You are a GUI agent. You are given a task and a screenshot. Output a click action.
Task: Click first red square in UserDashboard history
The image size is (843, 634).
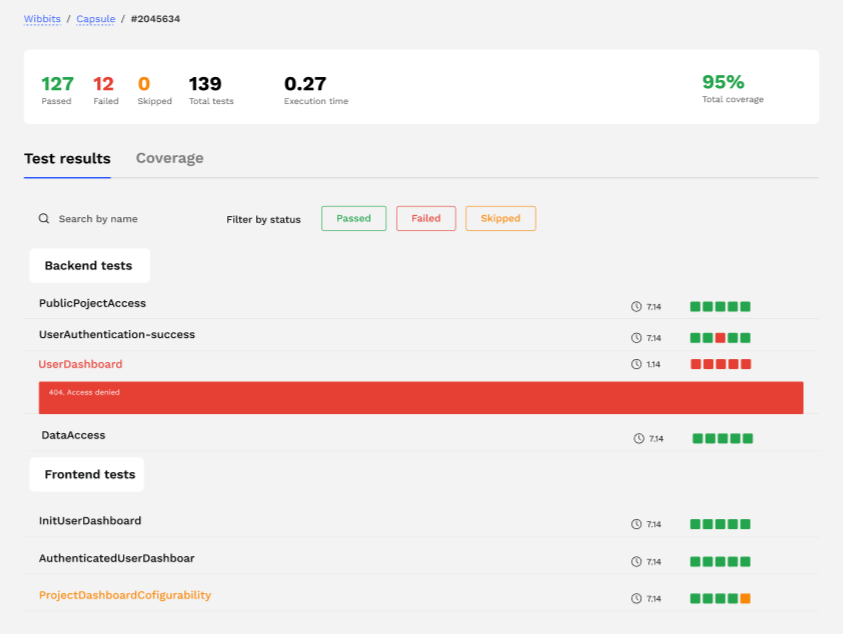coord(696,364)
